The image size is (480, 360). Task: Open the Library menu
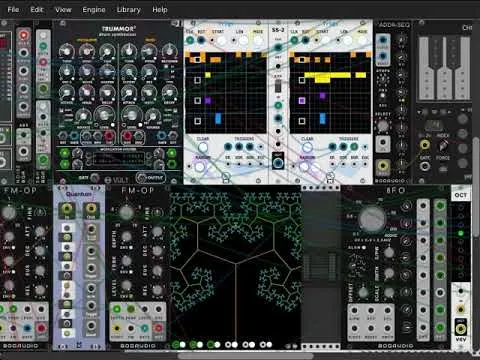128,10
